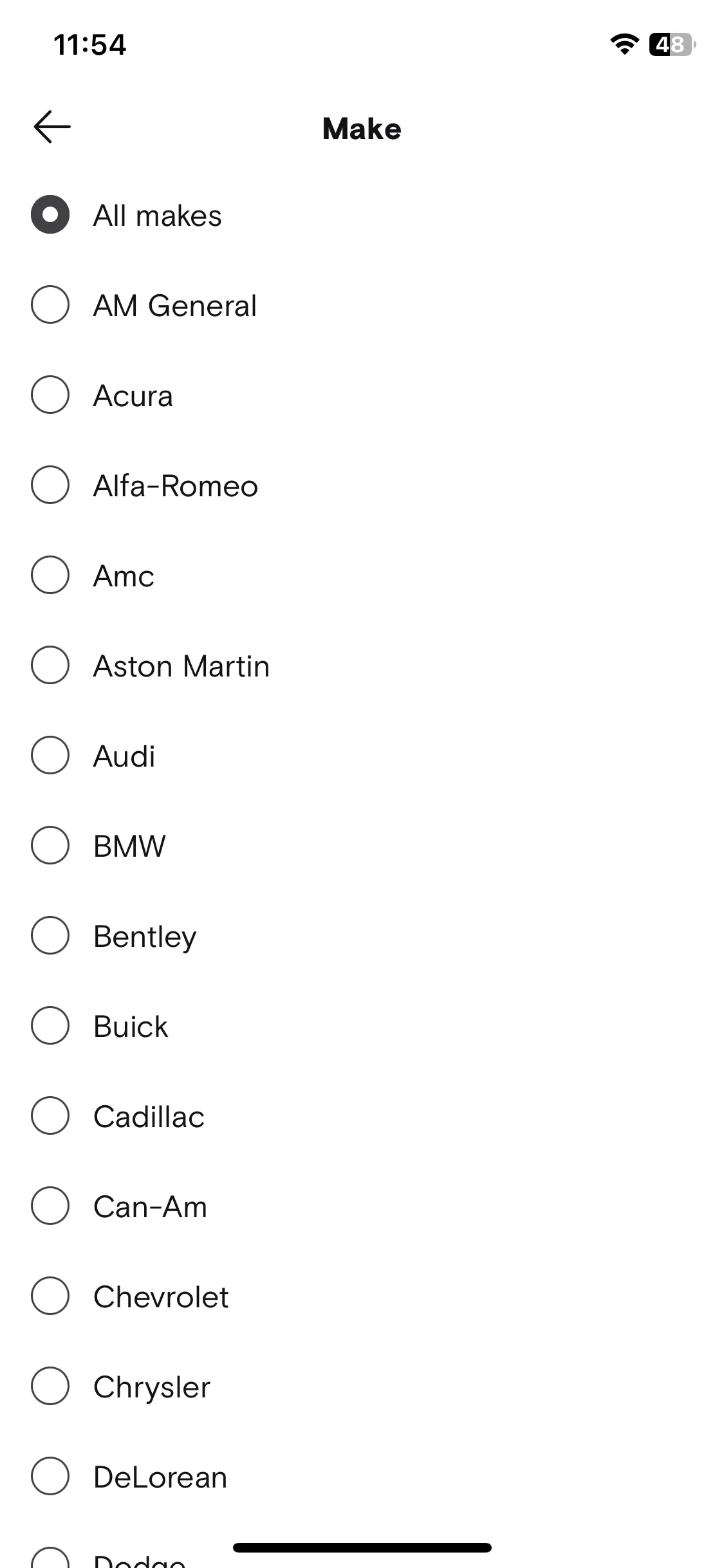Tap the back arrow icon
724x1568 pixels.
[52, 127]
